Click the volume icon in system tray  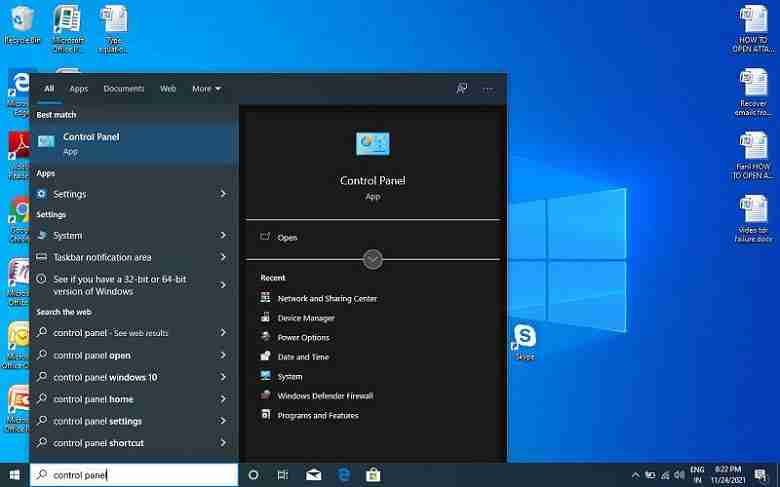coord(679,475)
